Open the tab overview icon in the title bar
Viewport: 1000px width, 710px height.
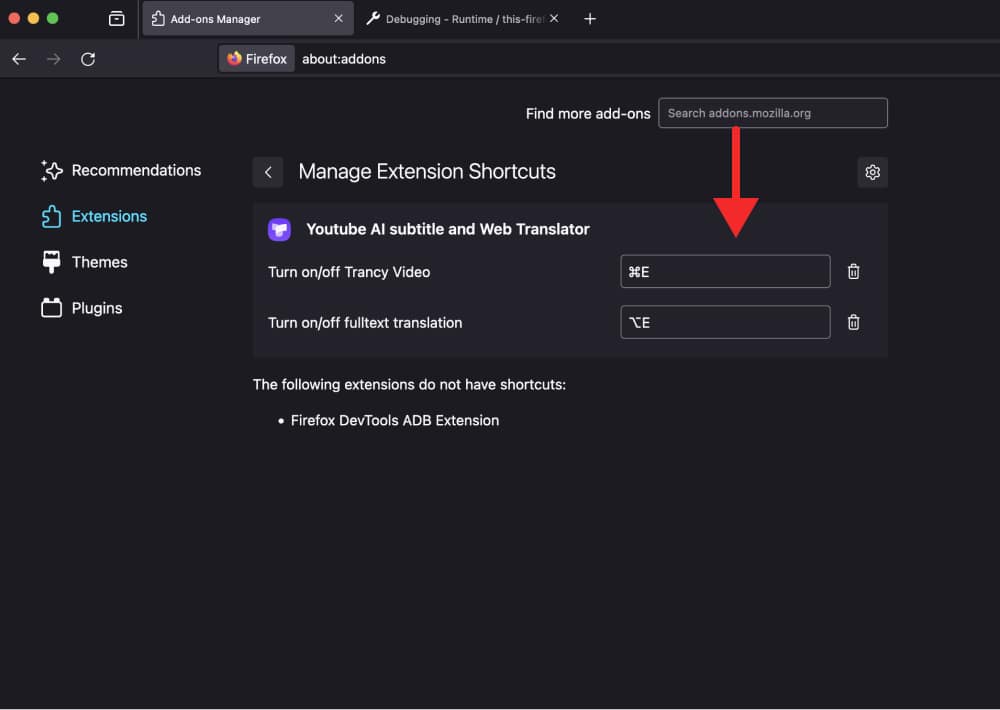pyautogui.click(x=117, y=18)
